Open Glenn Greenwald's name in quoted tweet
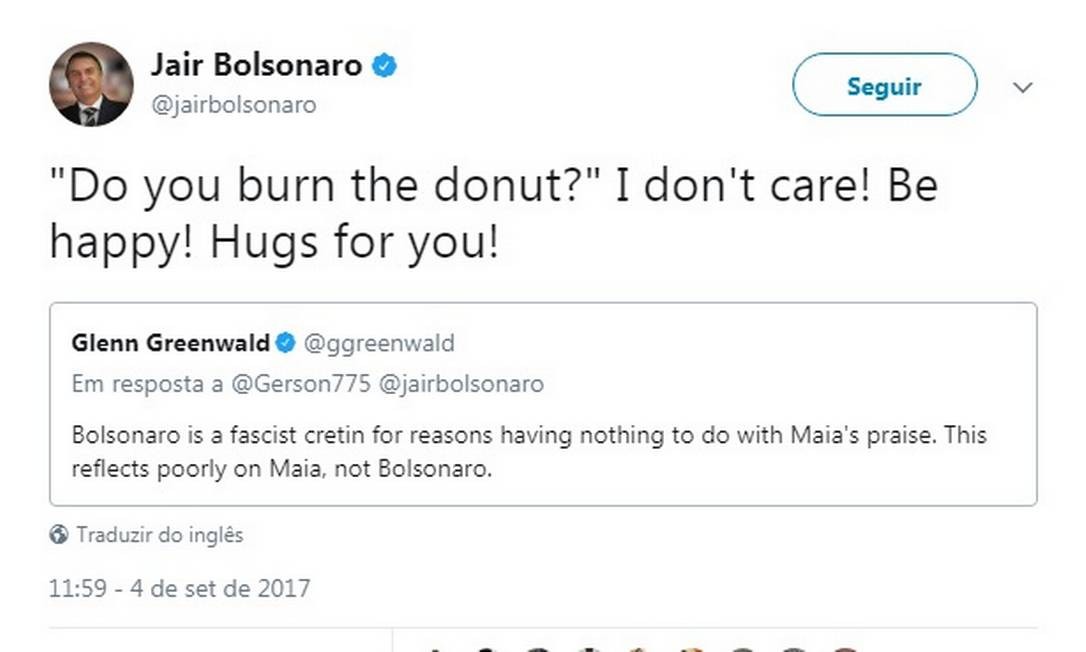Viewport: 1086px width, 652px height. [170, 343]
